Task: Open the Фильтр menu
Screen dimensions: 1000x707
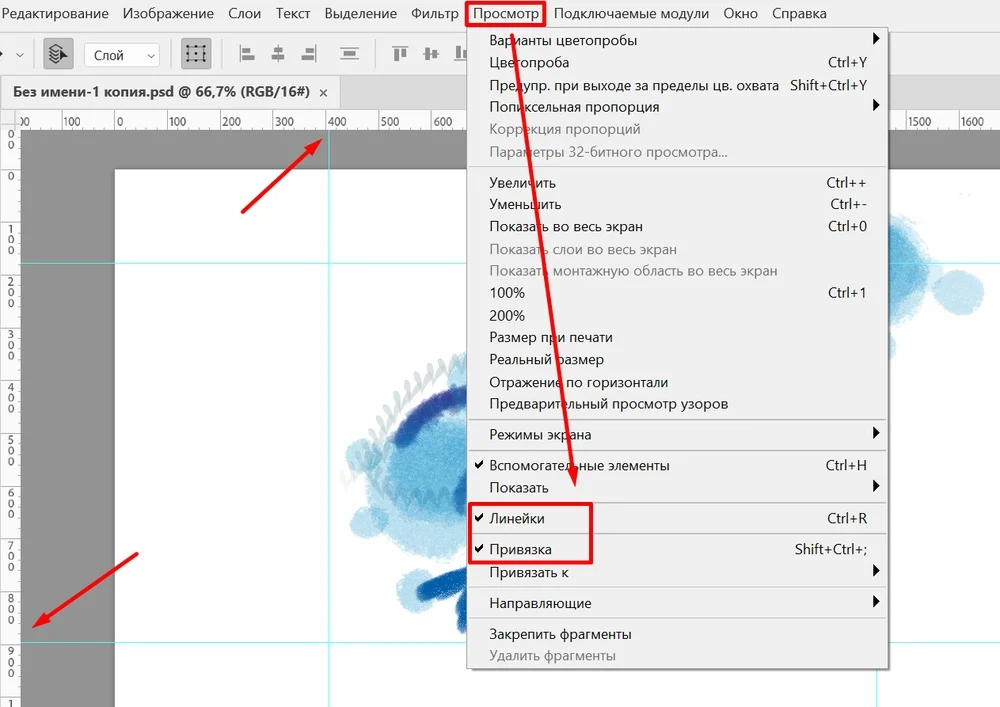Action: coord(434,13)
